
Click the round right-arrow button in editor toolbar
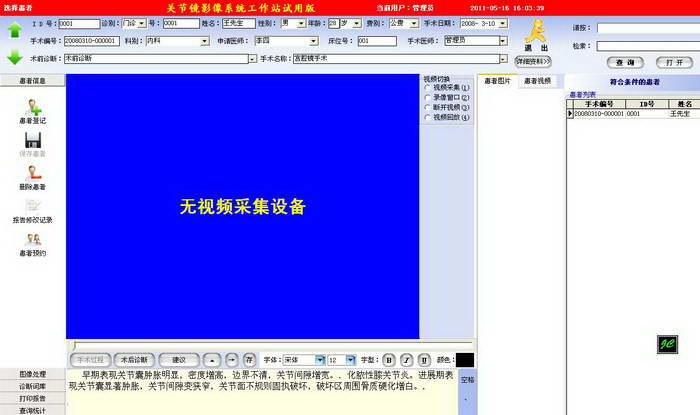click(x=231, y=360)
